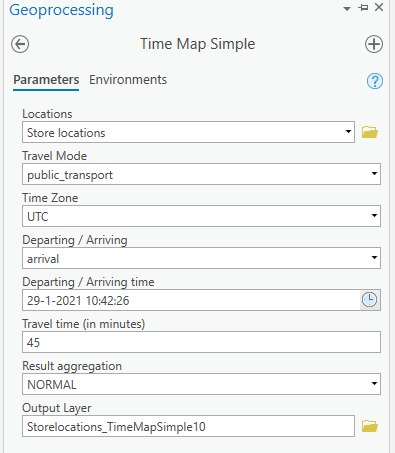Click the Time Map Simple title
Image resolution: width=395 pixels, height=453 pixels.
[x=198, y=44]
